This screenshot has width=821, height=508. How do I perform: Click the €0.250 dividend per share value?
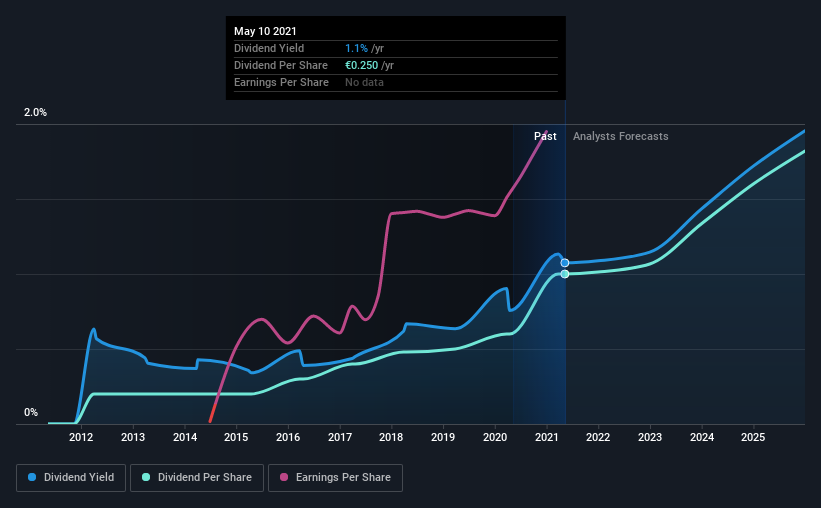(x=361, y=65)
